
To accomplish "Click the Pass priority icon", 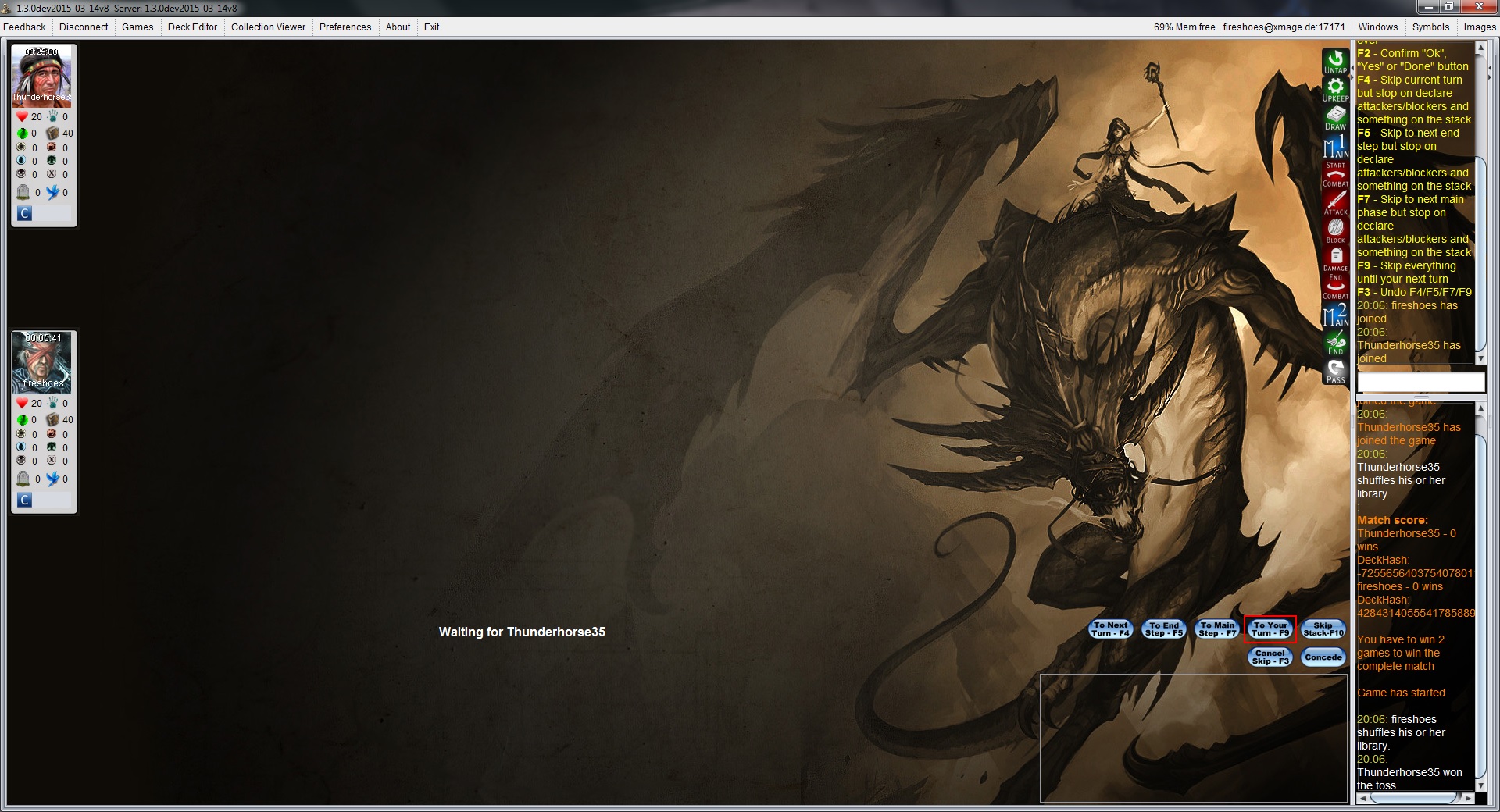I will (1335, 371).
